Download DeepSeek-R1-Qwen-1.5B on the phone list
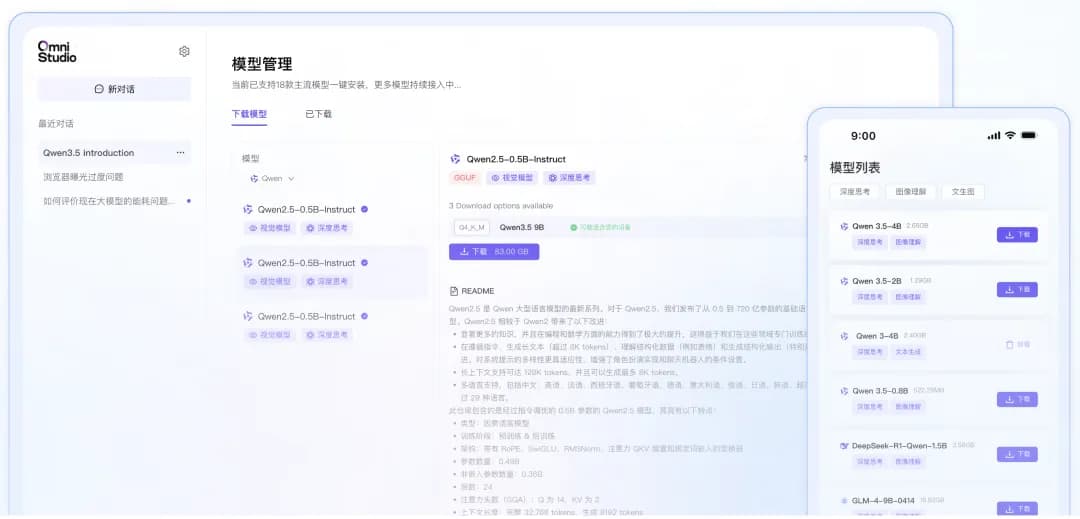 pos(1017,454)
